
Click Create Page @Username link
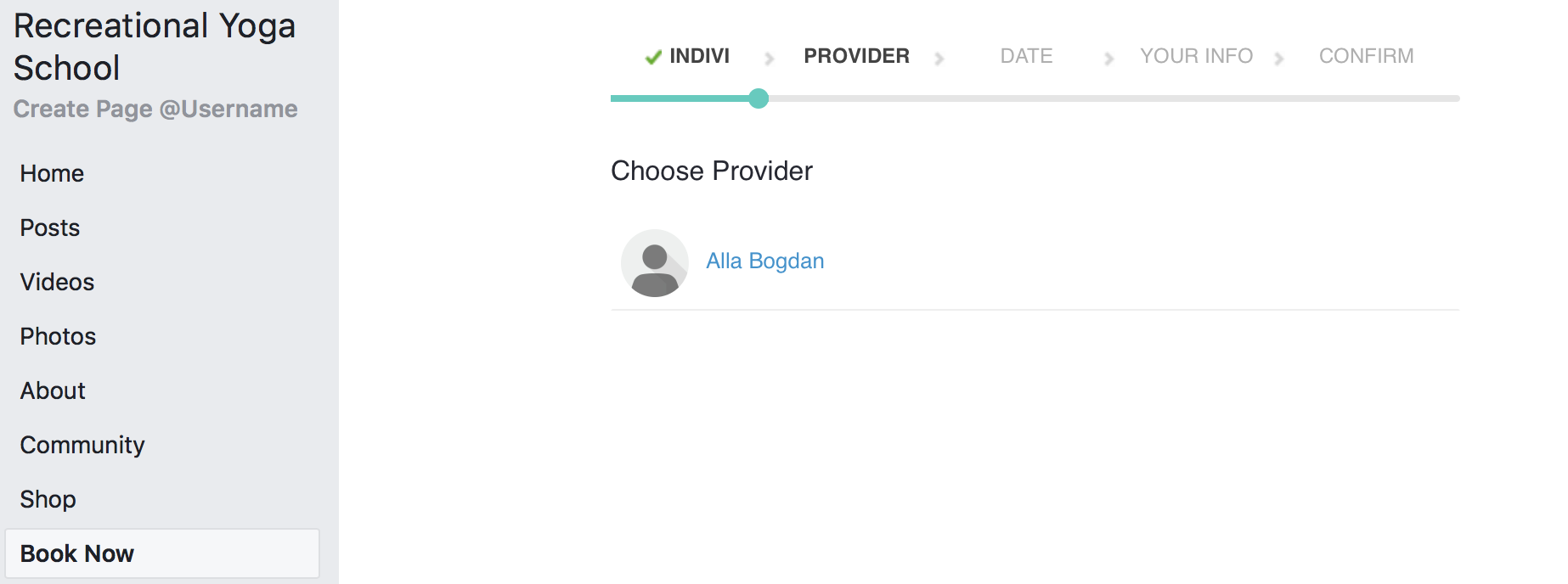click(155, 109)
